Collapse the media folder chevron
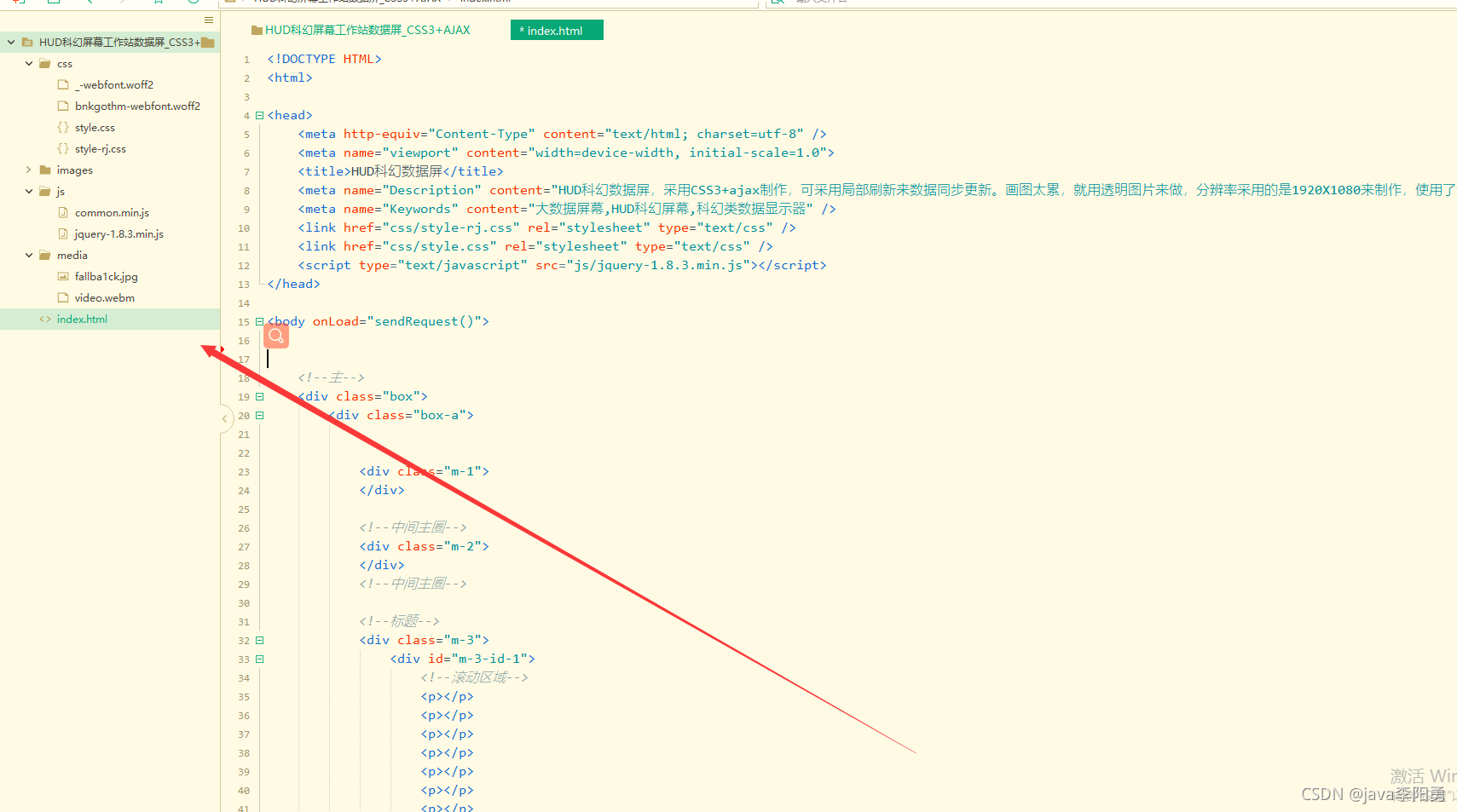The image size is (1457, 812). 29,255
